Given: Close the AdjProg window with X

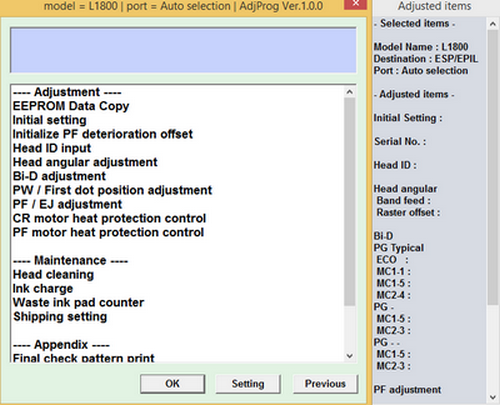Looking at the screenshot, I should click(355, 4).
